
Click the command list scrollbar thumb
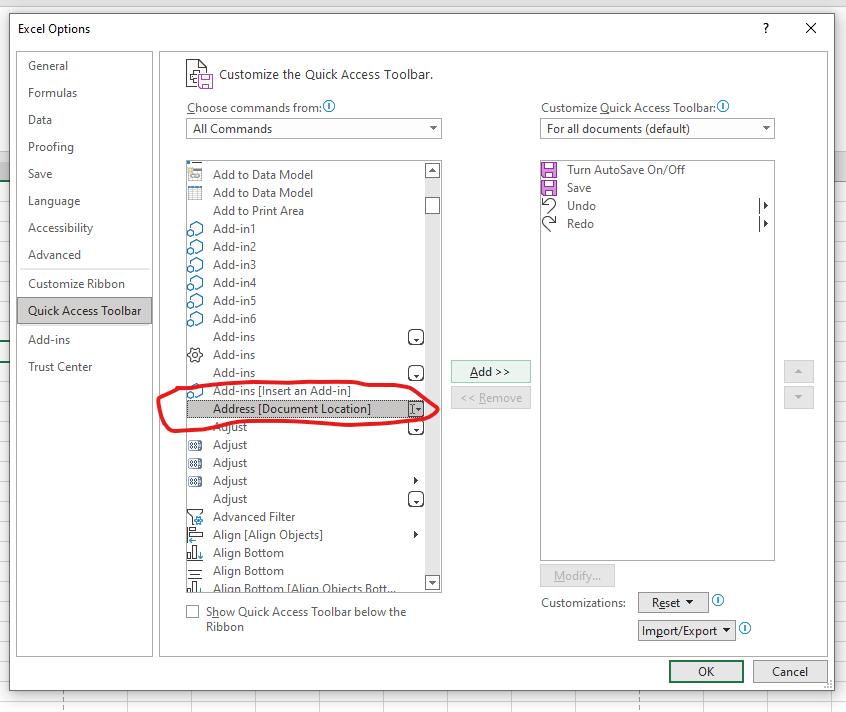(x=432, y=206)
